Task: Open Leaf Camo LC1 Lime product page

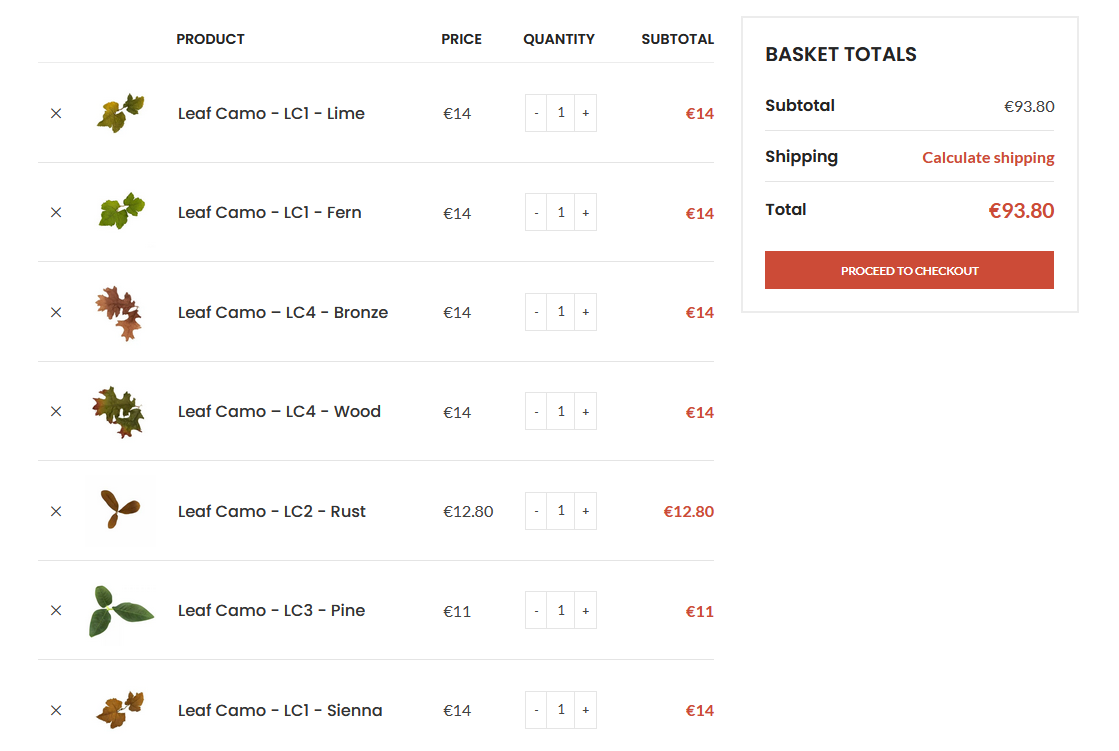Action: (271, 114)
